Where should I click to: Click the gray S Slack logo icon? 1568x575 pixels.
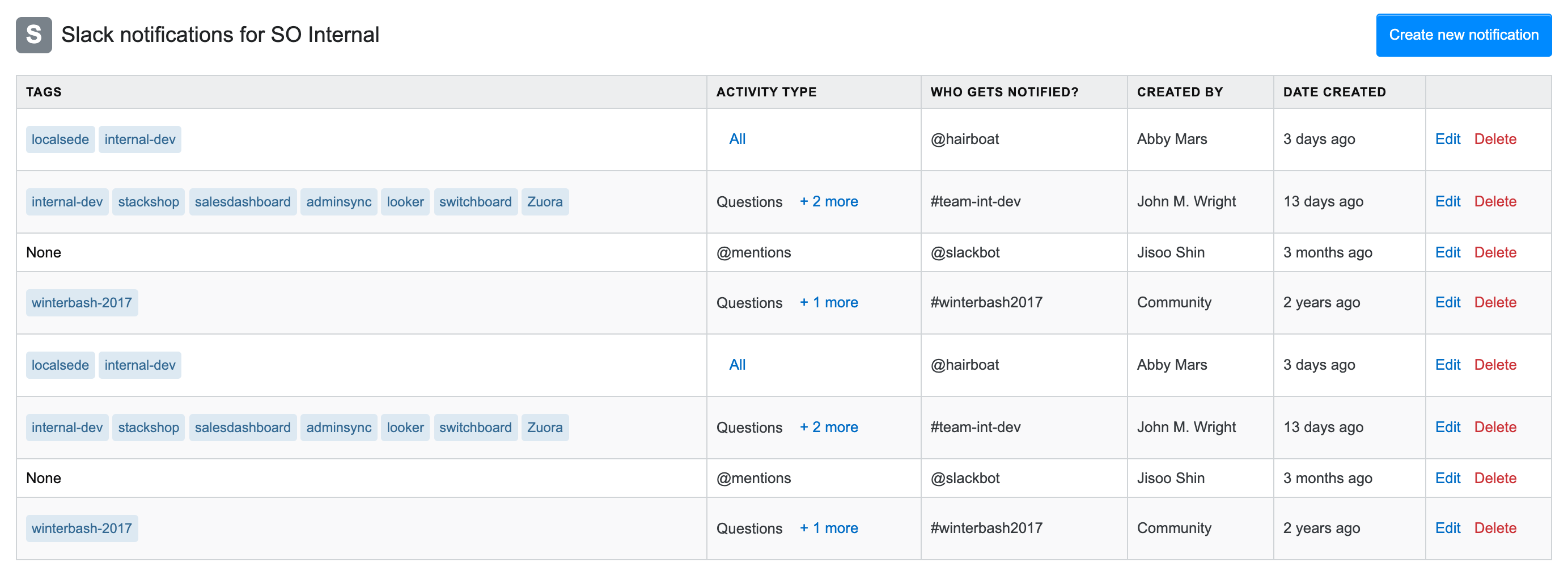pyautogui.click(x=34, y=35)
